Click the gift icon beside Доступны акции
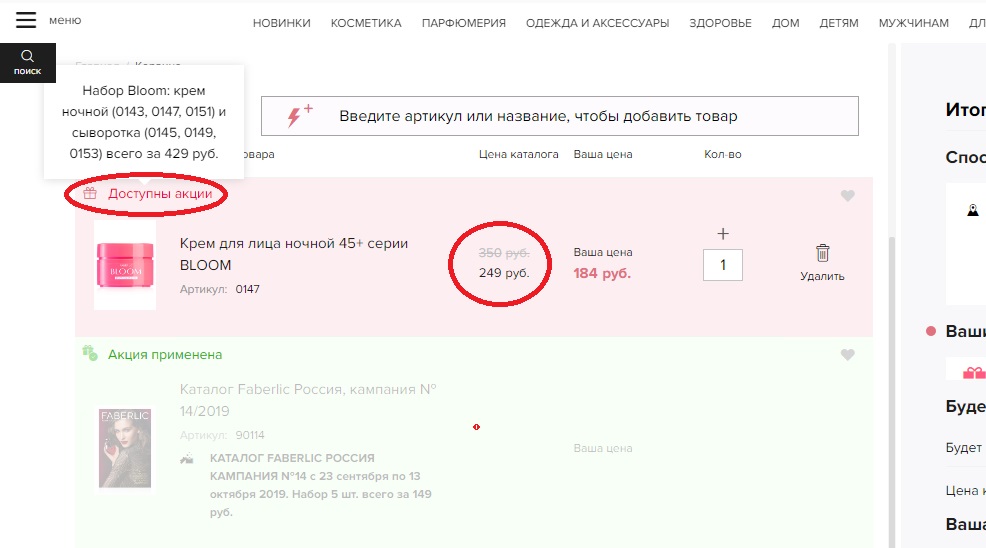Screen dimensions: 986x548 (x=90, y=194)
